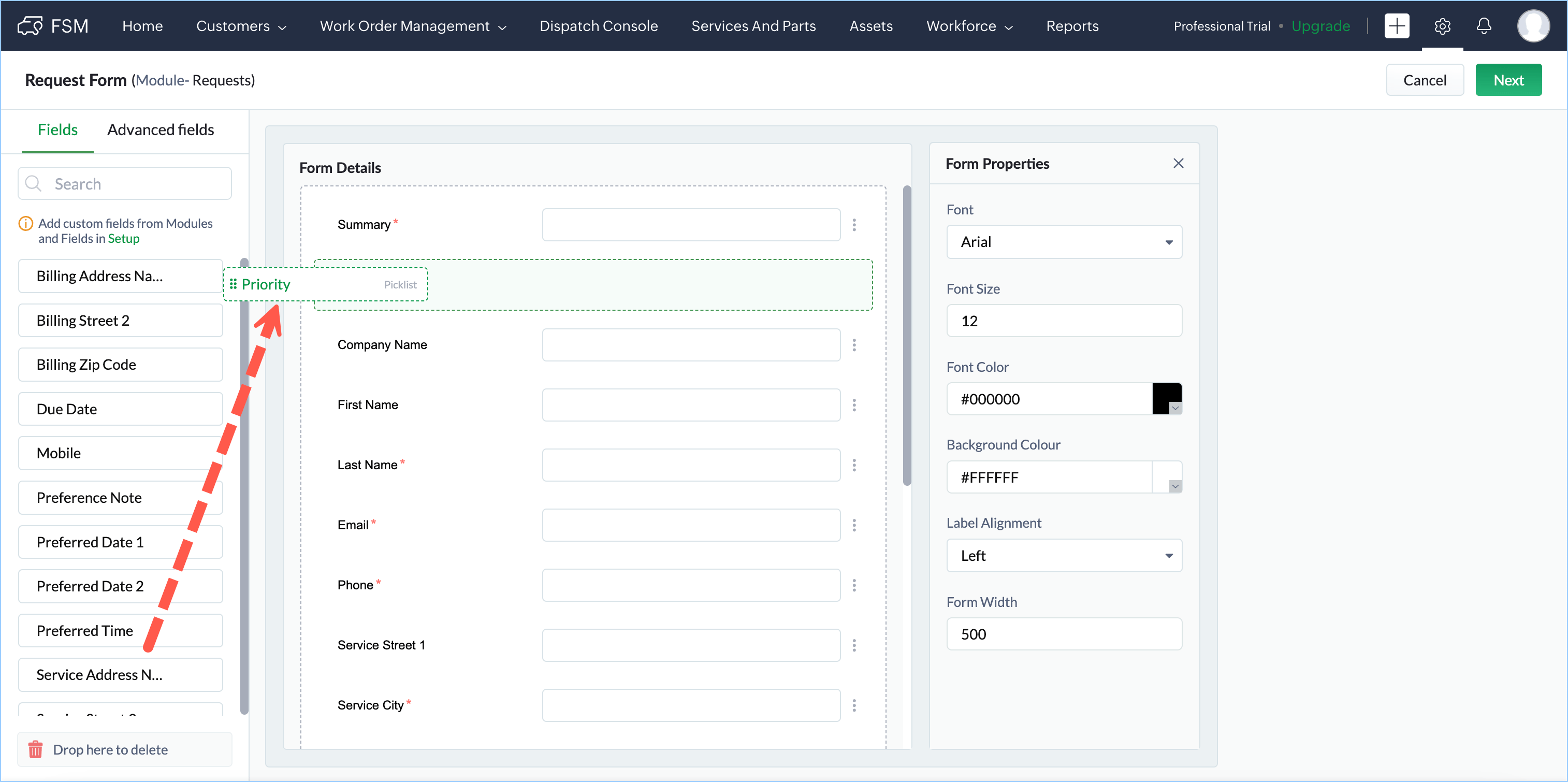
Task: Open the Dispatch Console menu item
Action: tap(598, 25)
